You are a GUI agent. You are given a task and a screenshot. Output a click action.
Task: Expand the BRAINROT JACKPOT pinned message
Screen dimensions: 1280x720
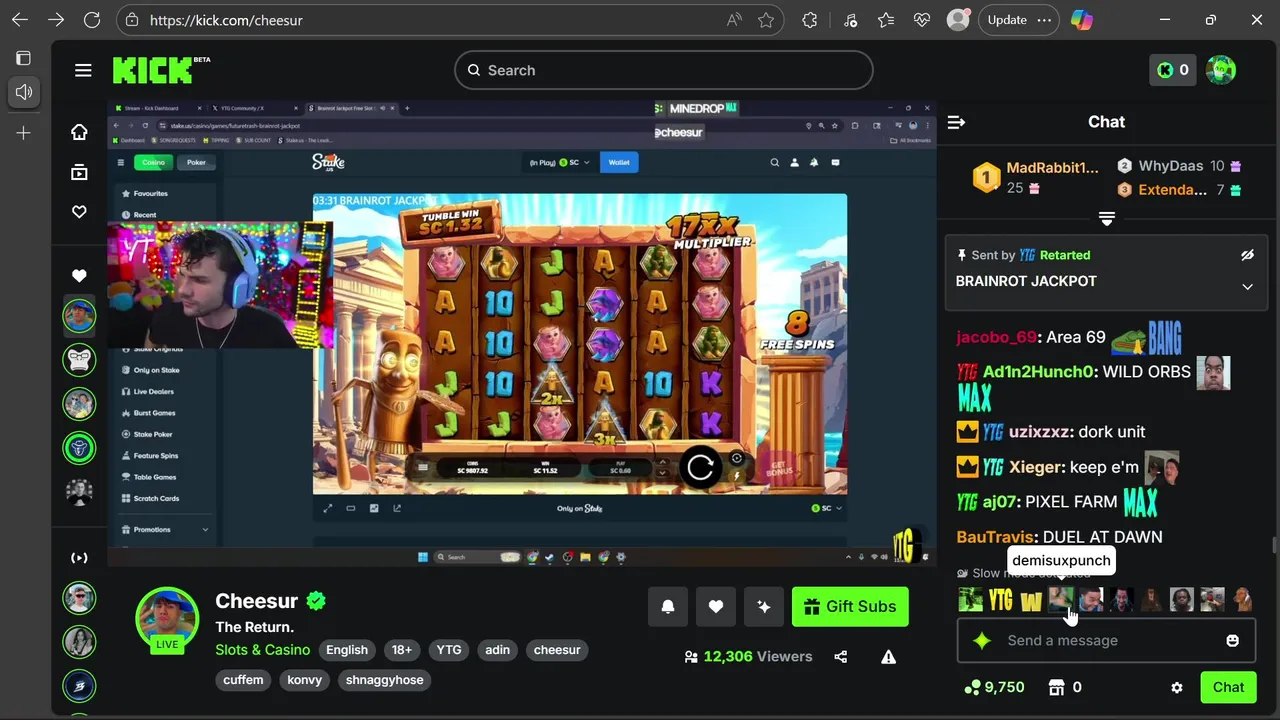tap(1247, 287)
